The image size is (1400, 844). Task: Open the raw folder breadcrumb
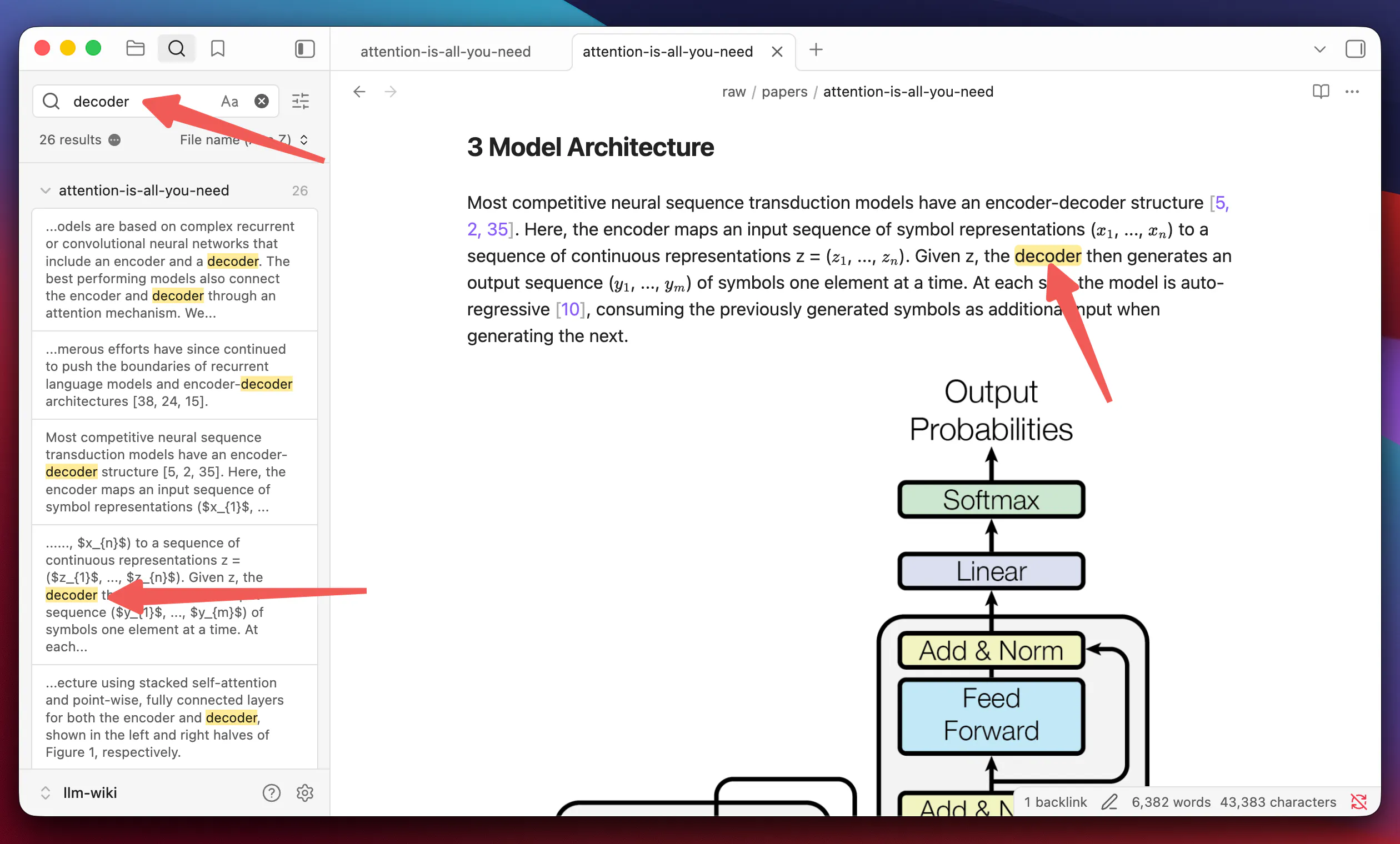(733, 92)
